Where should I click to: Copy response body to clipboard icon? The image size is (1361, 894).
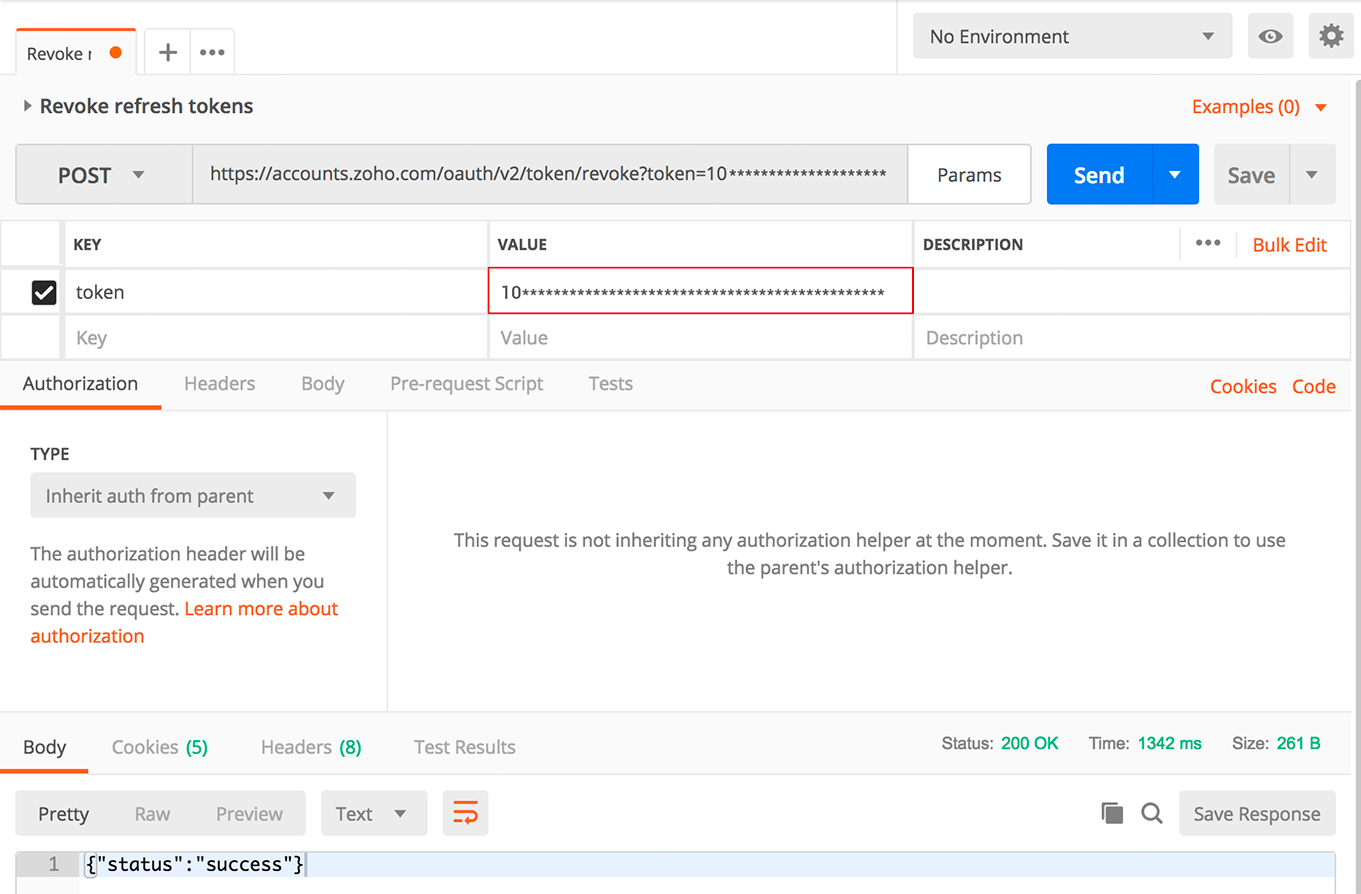[x=1112, y=814]
